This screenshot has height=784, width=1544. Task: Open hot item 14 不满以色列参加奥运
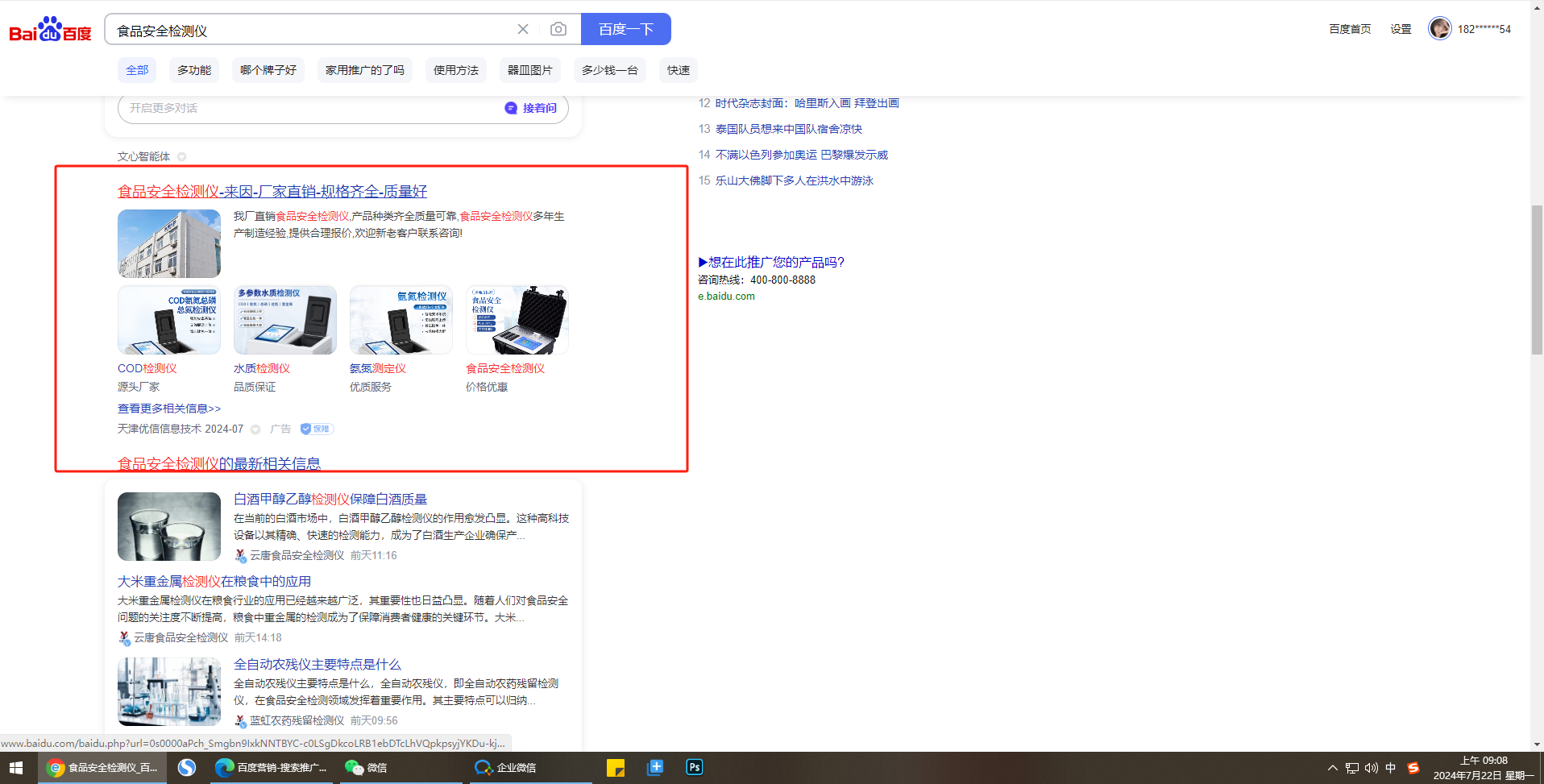[802, 155]
